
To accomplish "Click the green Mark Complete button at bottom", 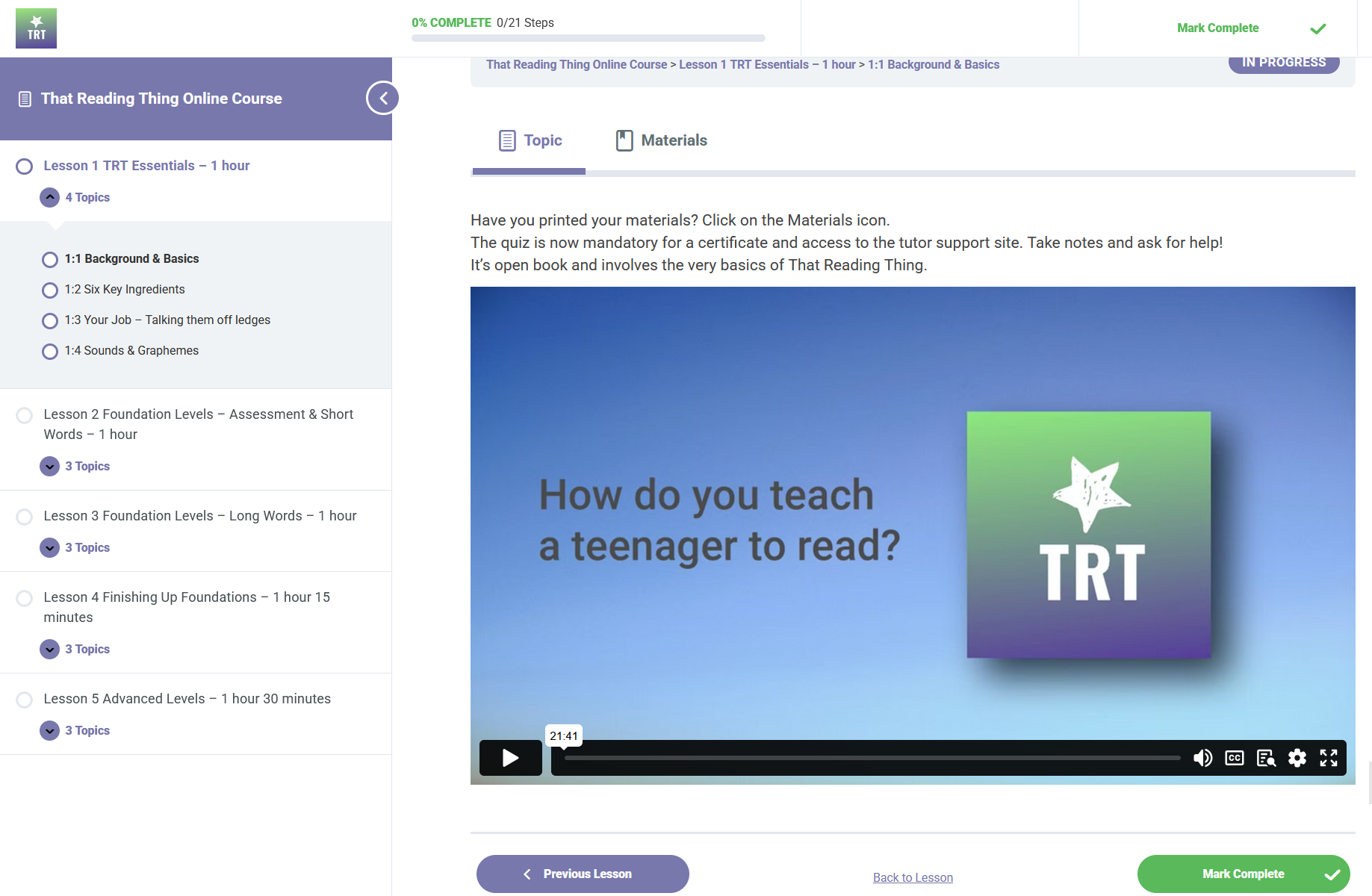I will click(x=1244, y=874).
